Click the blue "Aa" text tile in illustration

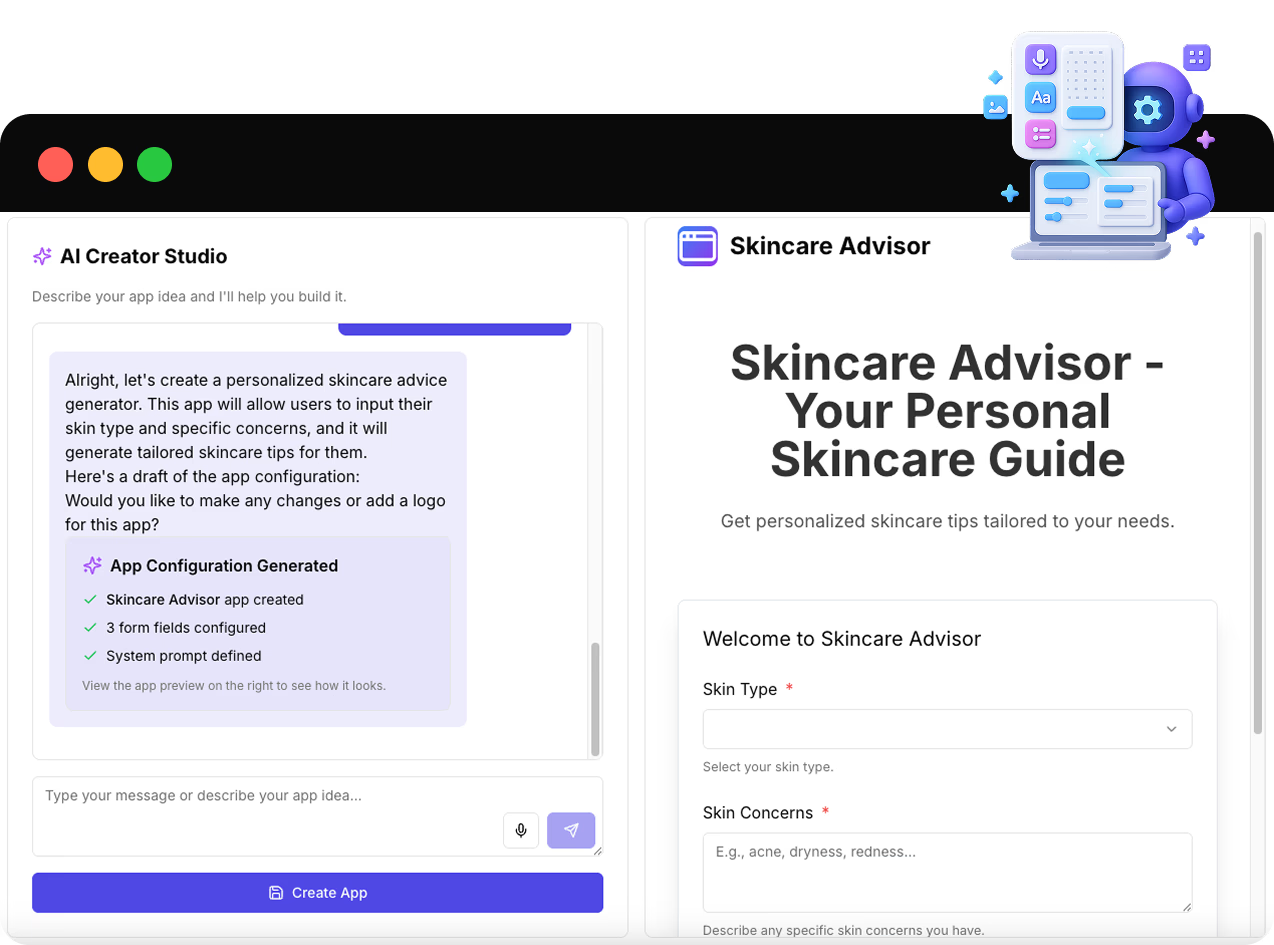coord(1041,97)
